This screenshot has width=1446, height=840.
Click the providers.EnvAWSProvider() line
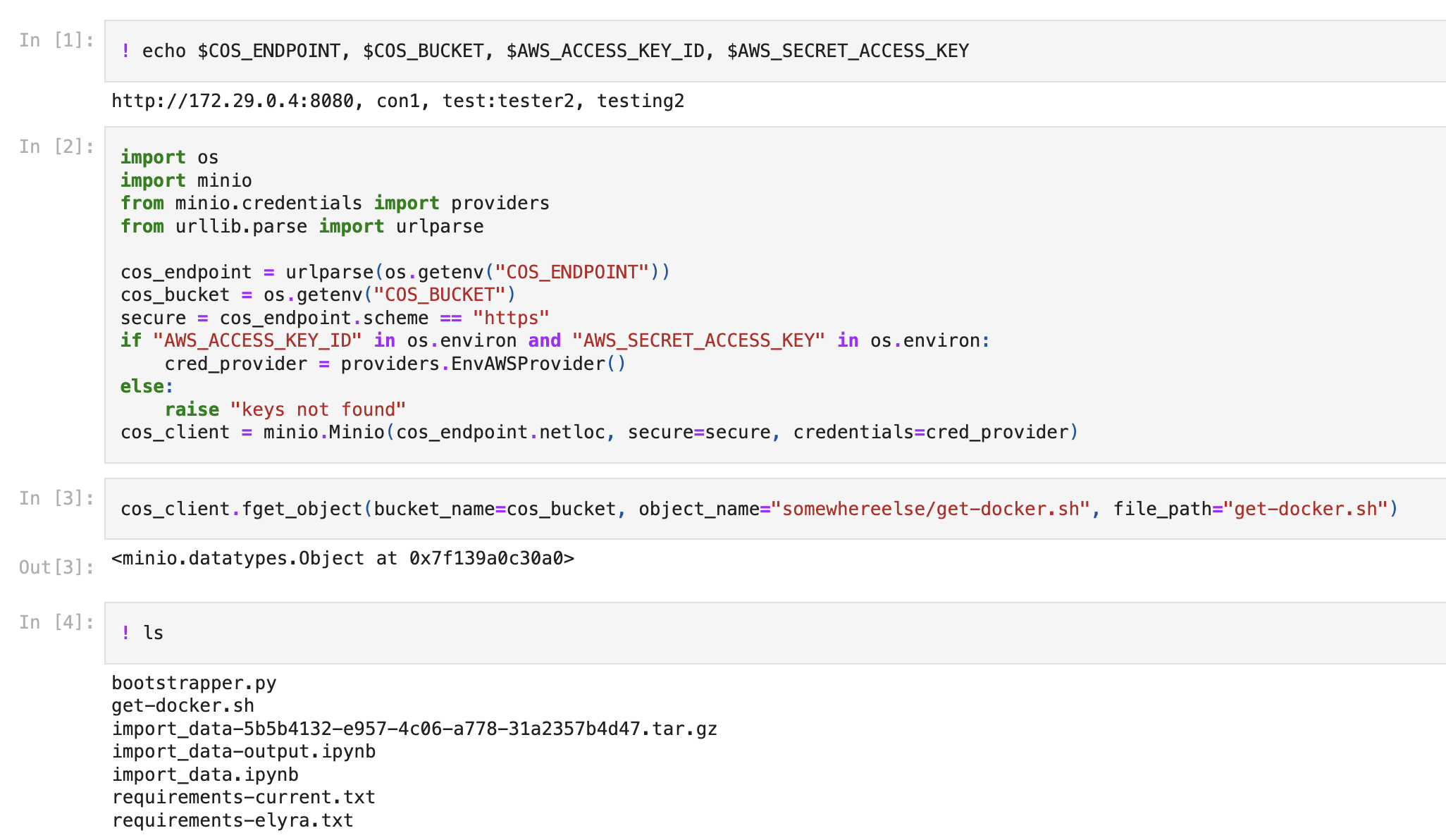click(x=395, y=364)
